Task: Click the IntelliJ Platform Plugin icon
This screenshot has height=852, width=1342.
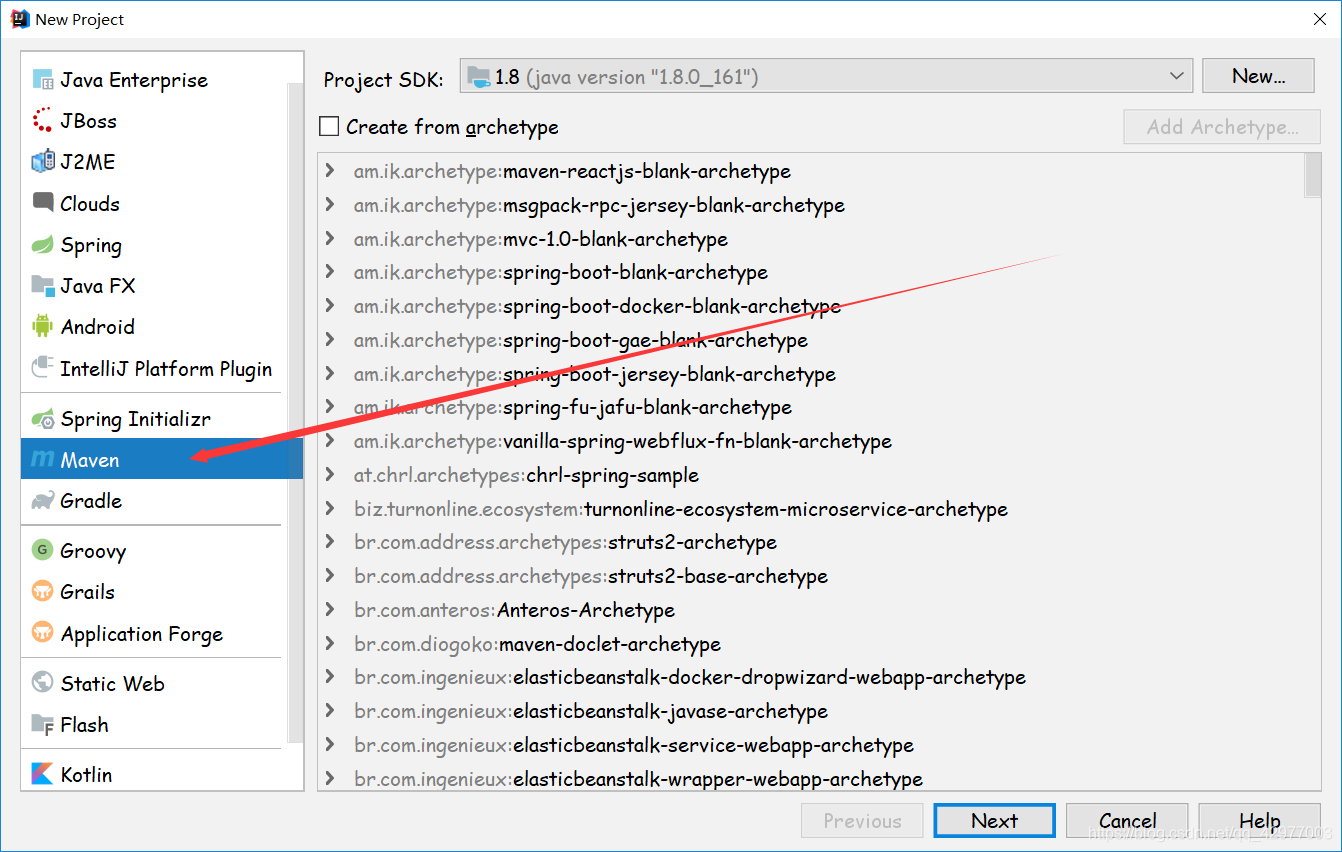Action: 42,368
